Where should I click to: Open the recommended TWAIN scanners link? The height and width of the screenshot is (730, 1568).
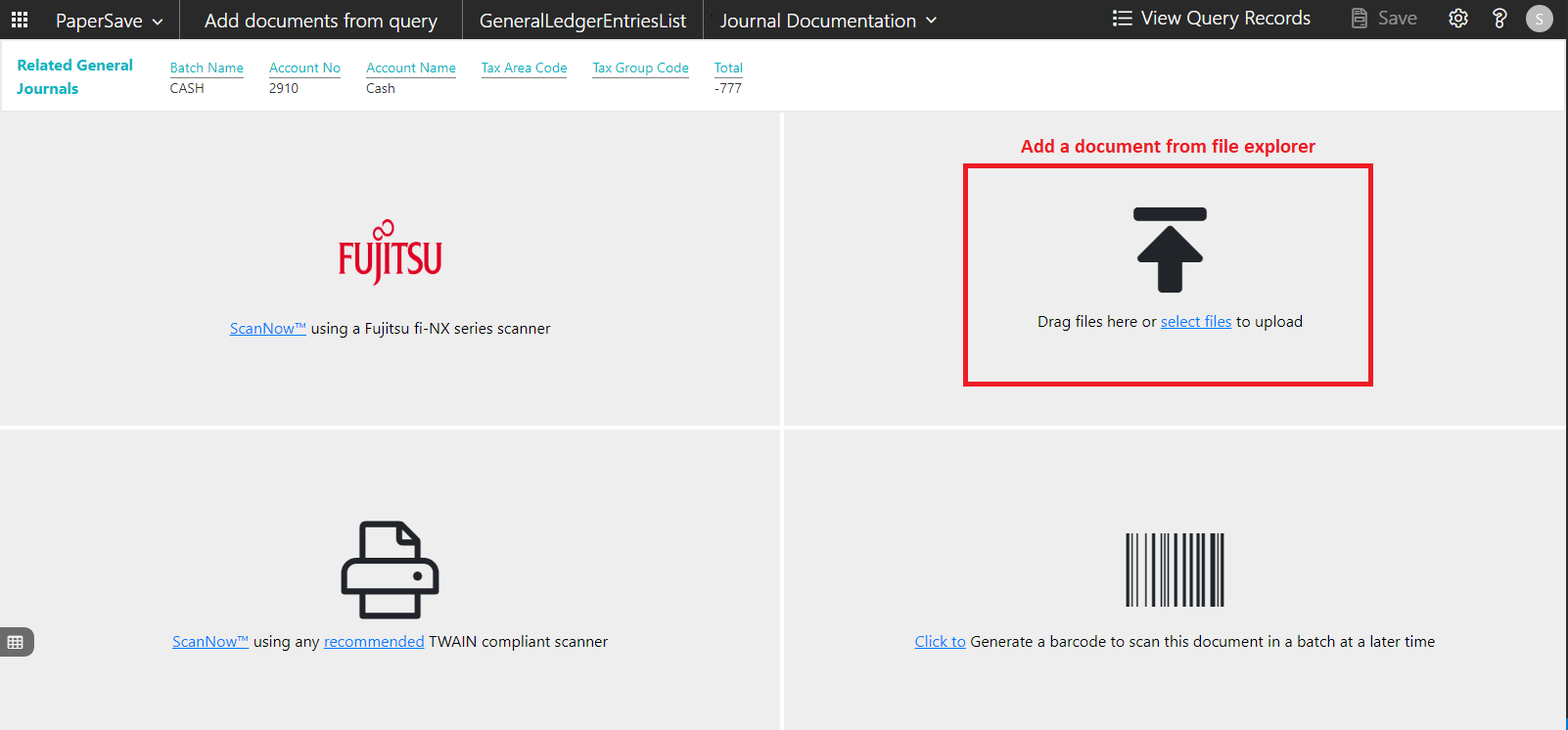374,642
